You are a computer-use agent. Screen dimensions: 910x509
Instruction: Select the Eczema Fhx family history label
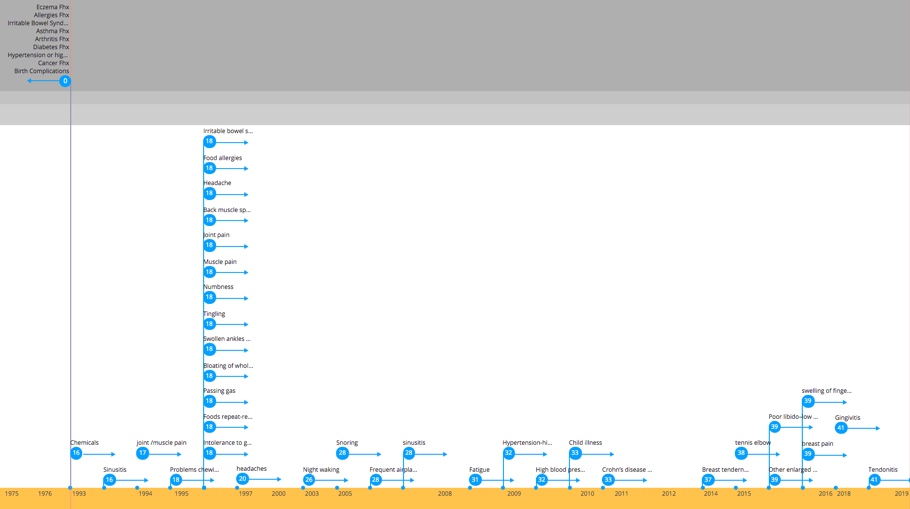[x=52, y=7]
